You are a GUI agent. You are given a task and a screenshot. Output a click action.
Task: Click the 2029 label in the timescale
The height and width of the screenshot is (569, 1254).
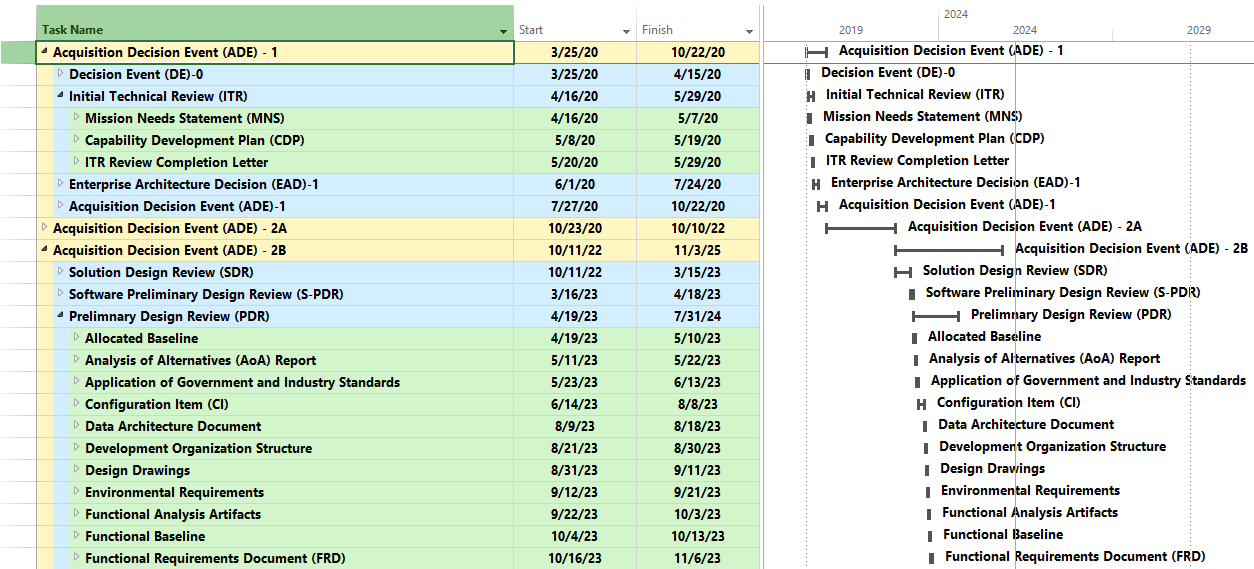pyautogui.click(x=1198, y=30)
